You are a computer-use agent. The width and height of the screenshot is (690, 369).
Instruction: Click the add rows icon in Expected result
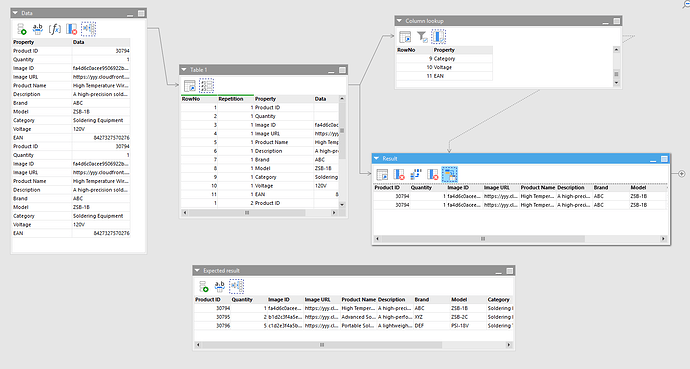pos(203,287)
